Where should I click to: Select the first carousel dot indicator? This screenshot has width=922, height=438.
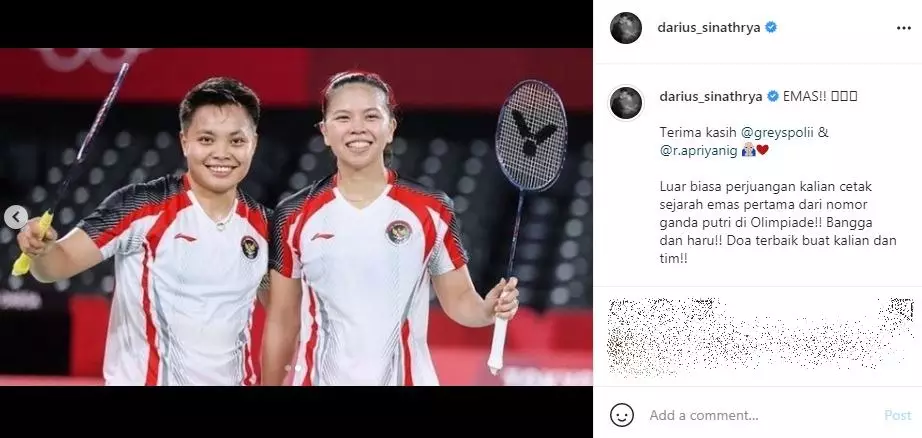pyautogui.click(x=288, y=368)
